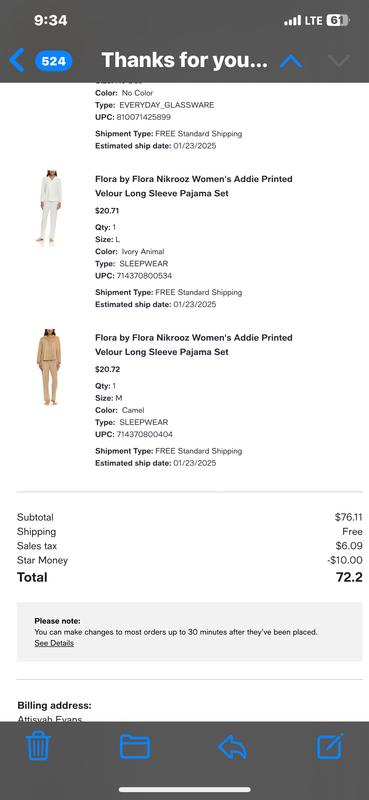This screenshot has width=369, height=800.
Task: Reply using the arrow icon
Action: pyautogui.click(x=233, y=747)
